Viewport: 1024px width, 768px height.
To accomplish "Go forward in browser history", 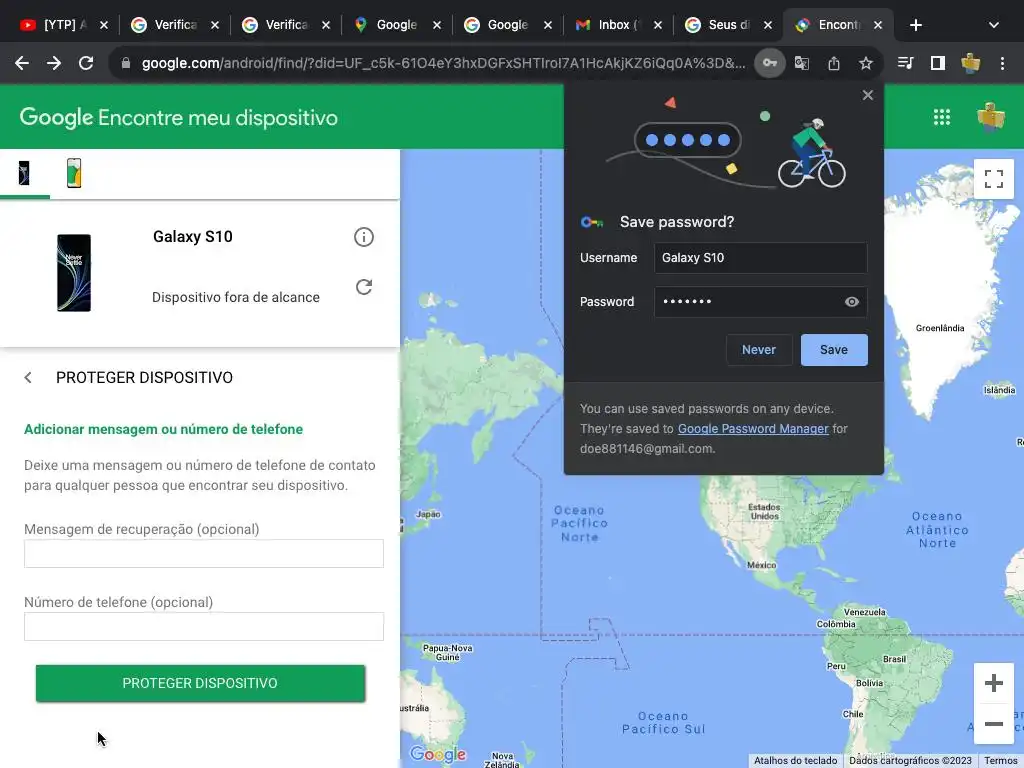I will [54, 63].
